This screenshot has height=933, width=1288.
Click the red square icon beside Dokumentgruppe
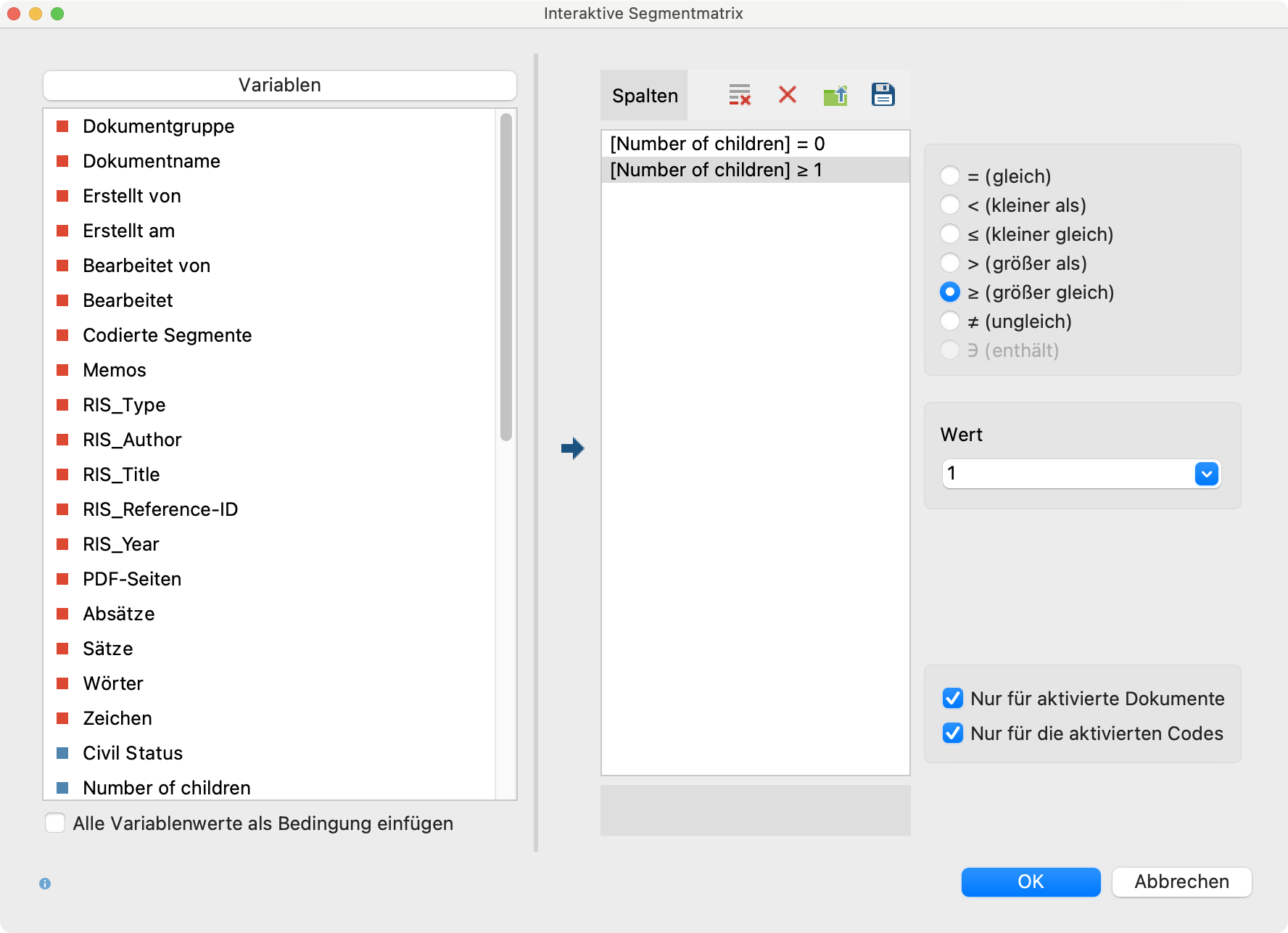tap(62, 125)
